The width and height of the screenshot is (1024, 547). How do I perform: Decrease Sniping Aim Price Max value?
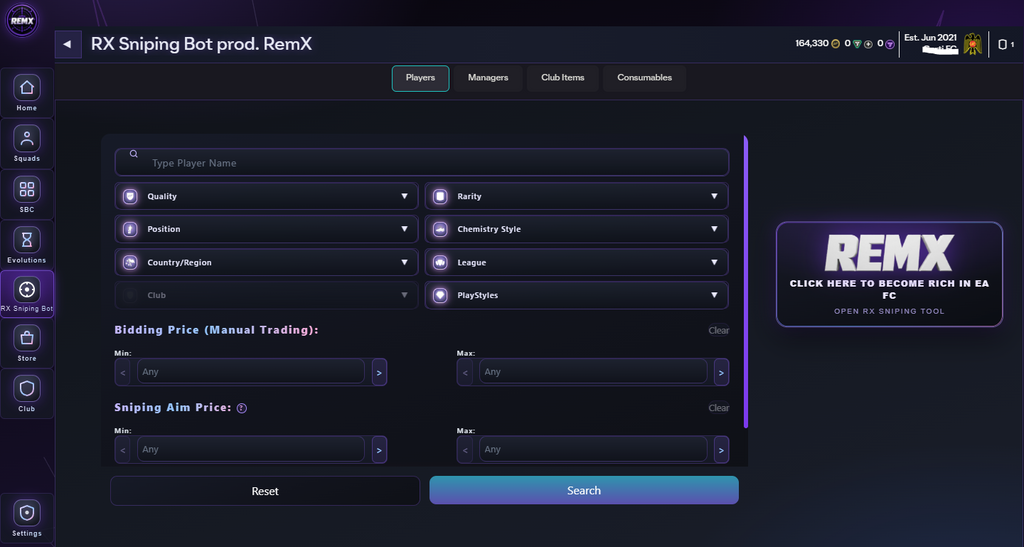pyautogui.click(x=465, y=450)
